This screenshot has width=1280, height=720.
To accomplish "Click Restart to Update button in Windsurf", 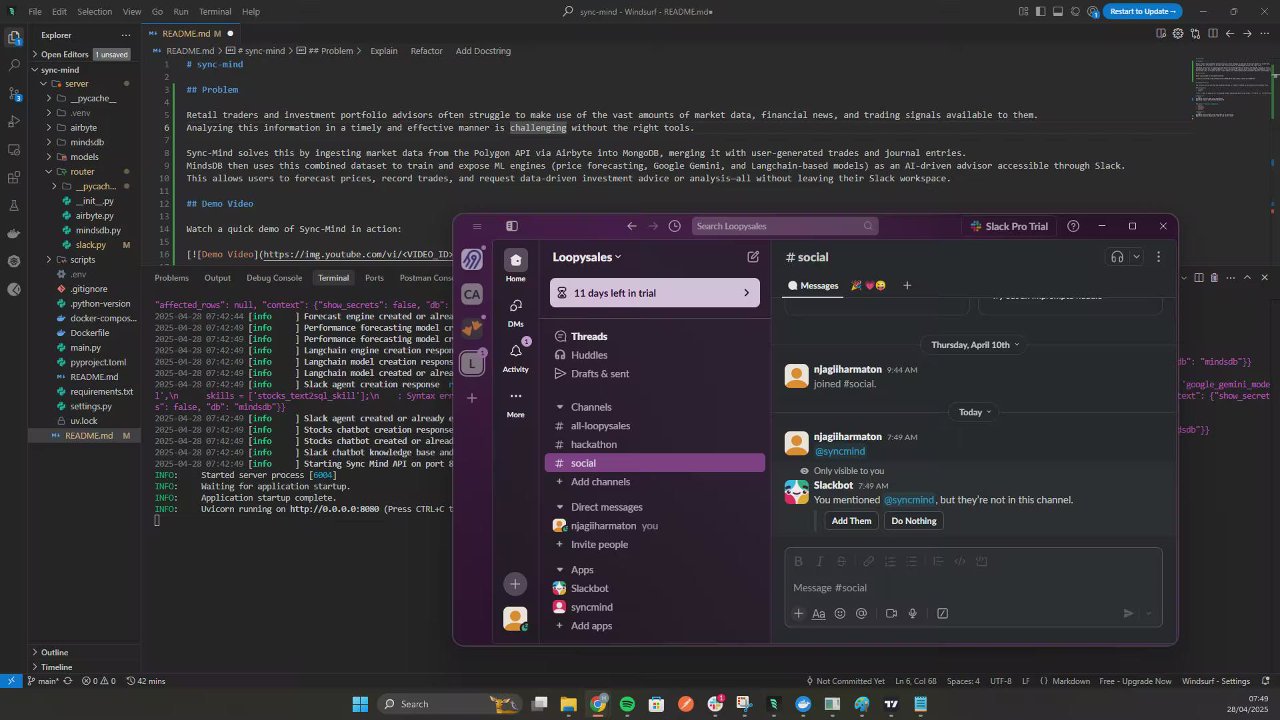I will click(x=1141, y=11).
